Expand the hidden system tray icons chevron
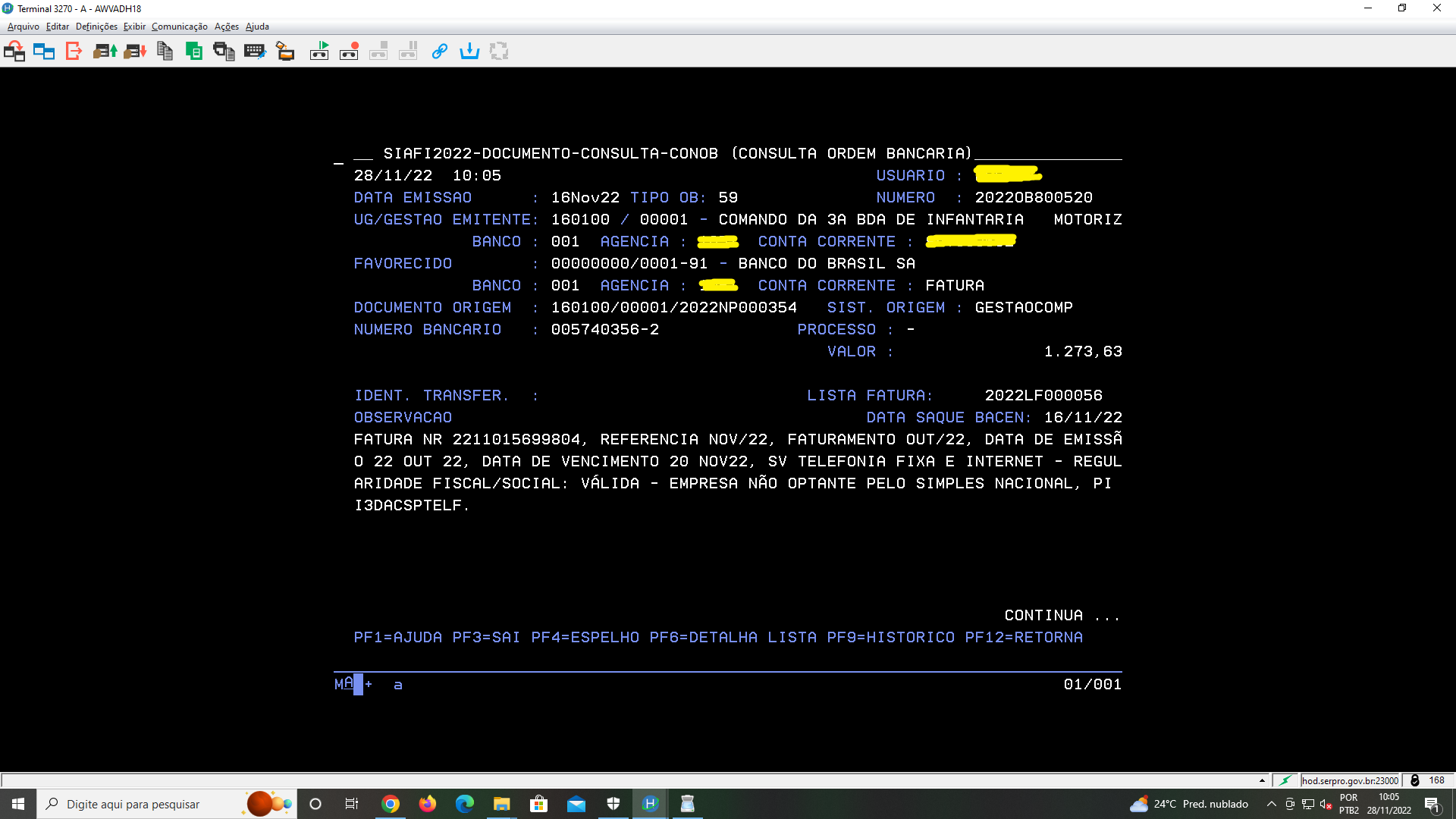 1271,804
